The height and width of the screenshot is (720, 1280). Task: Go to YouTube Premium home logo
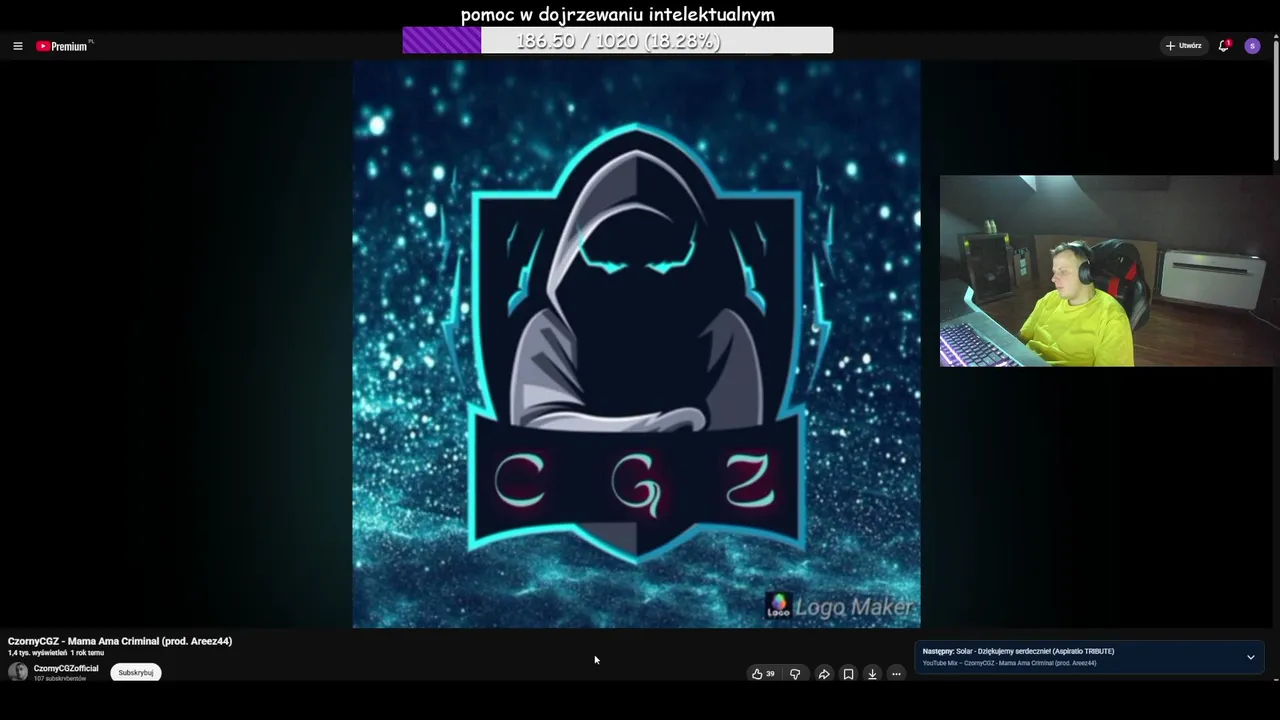tap(64, 46)
